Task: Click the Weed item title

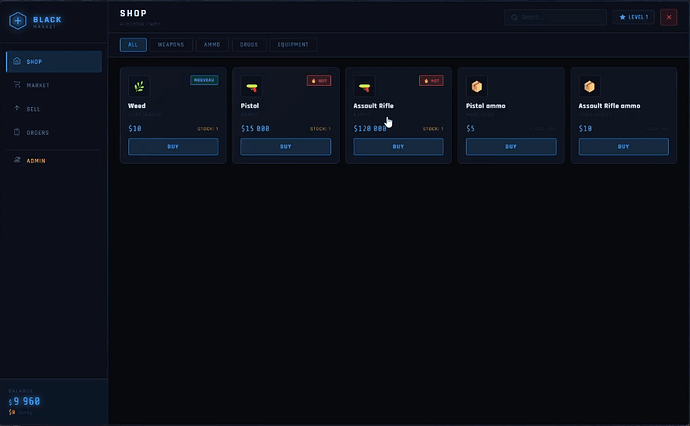Action: point(137,106)
